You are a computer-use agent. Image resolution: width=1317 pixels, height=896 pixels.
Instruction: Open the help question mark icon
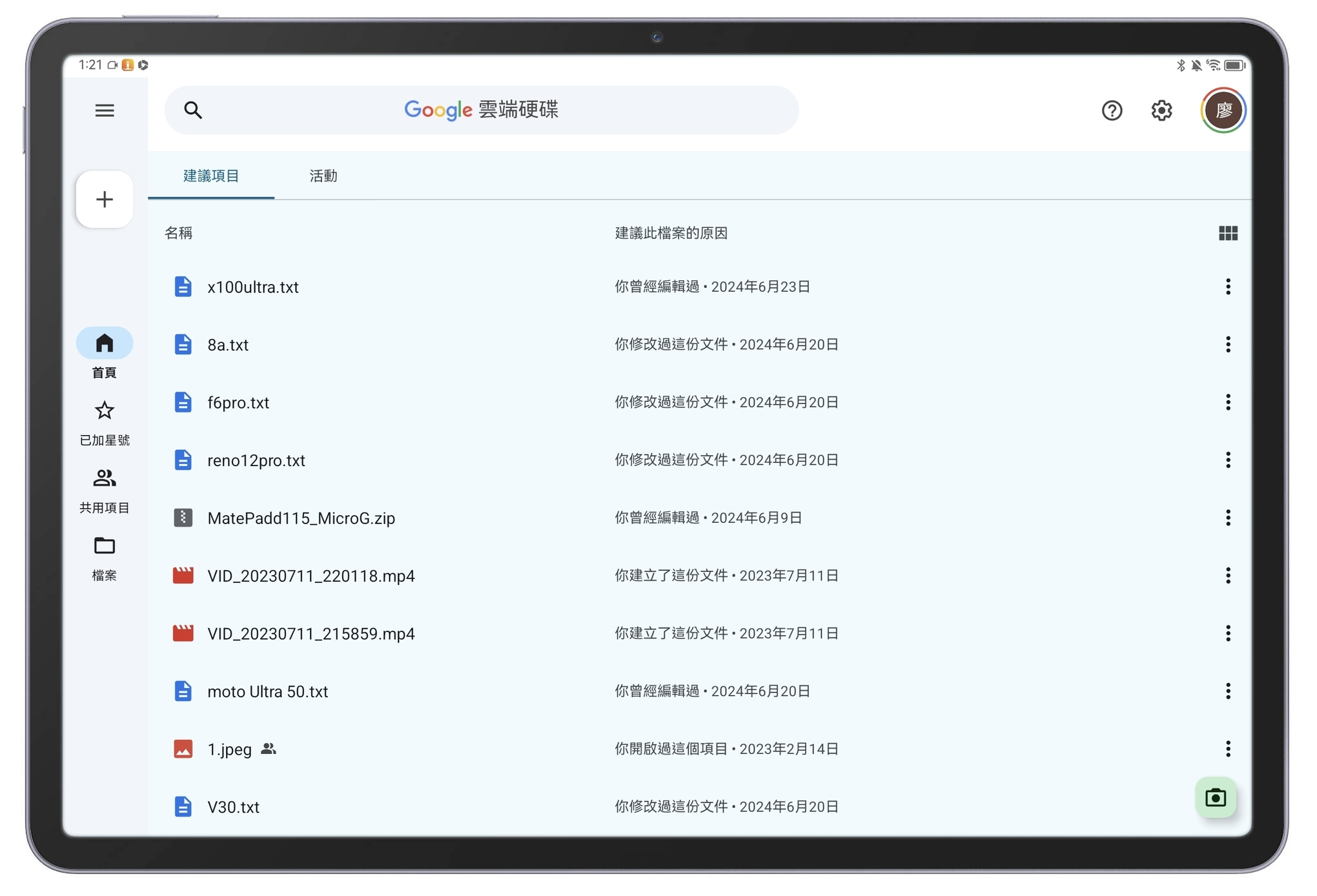click(1112, 110)
